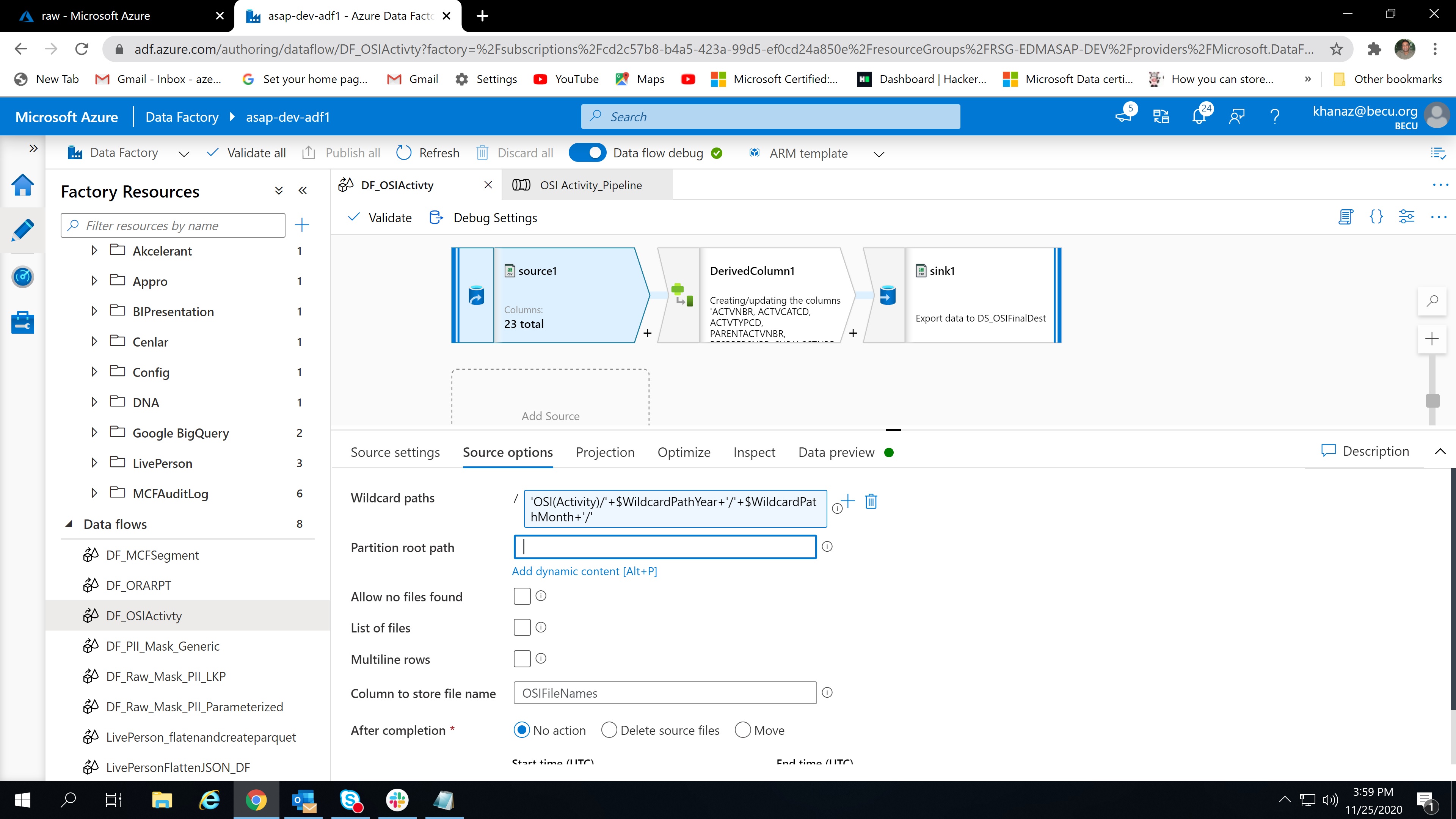Click the canvas search magnifier icon
This screenshot has width=1456, height=819.
pos(1432,301)
